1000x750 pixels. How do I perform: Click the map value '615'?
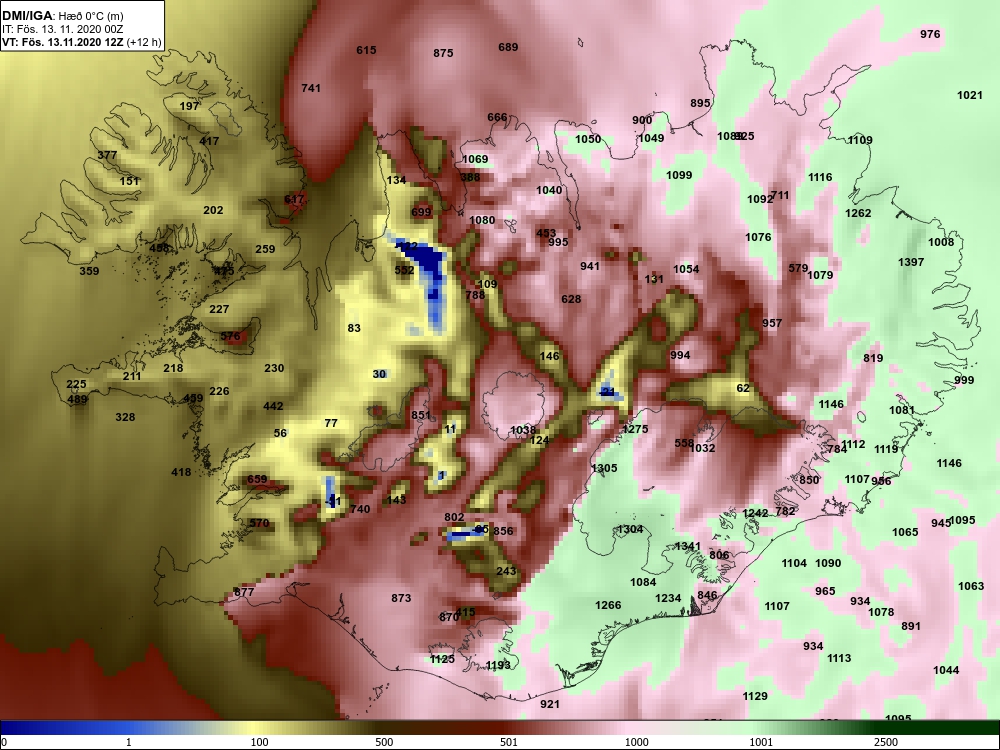point(366,50)
